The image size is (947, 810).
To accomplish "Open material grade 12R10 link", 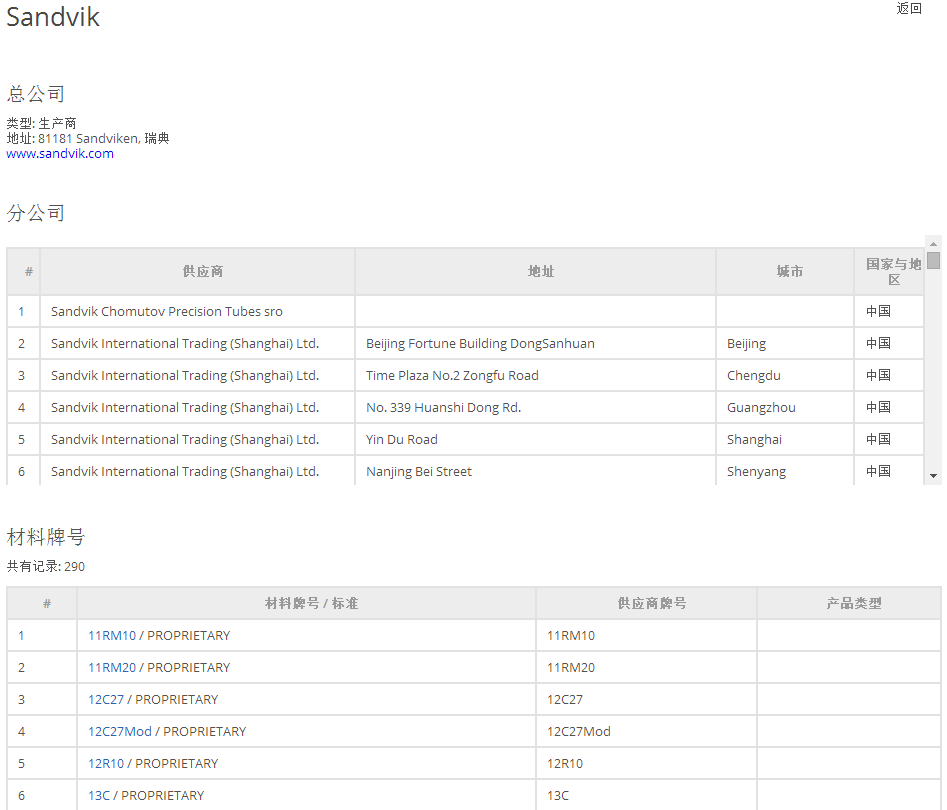I will pos(106,763).
